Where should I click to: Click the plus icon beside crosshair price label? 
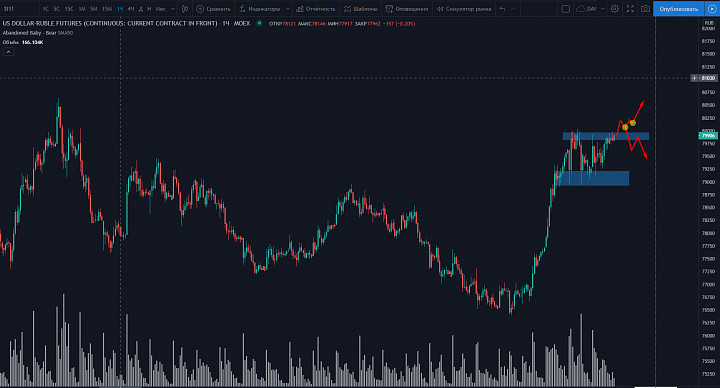695,78
